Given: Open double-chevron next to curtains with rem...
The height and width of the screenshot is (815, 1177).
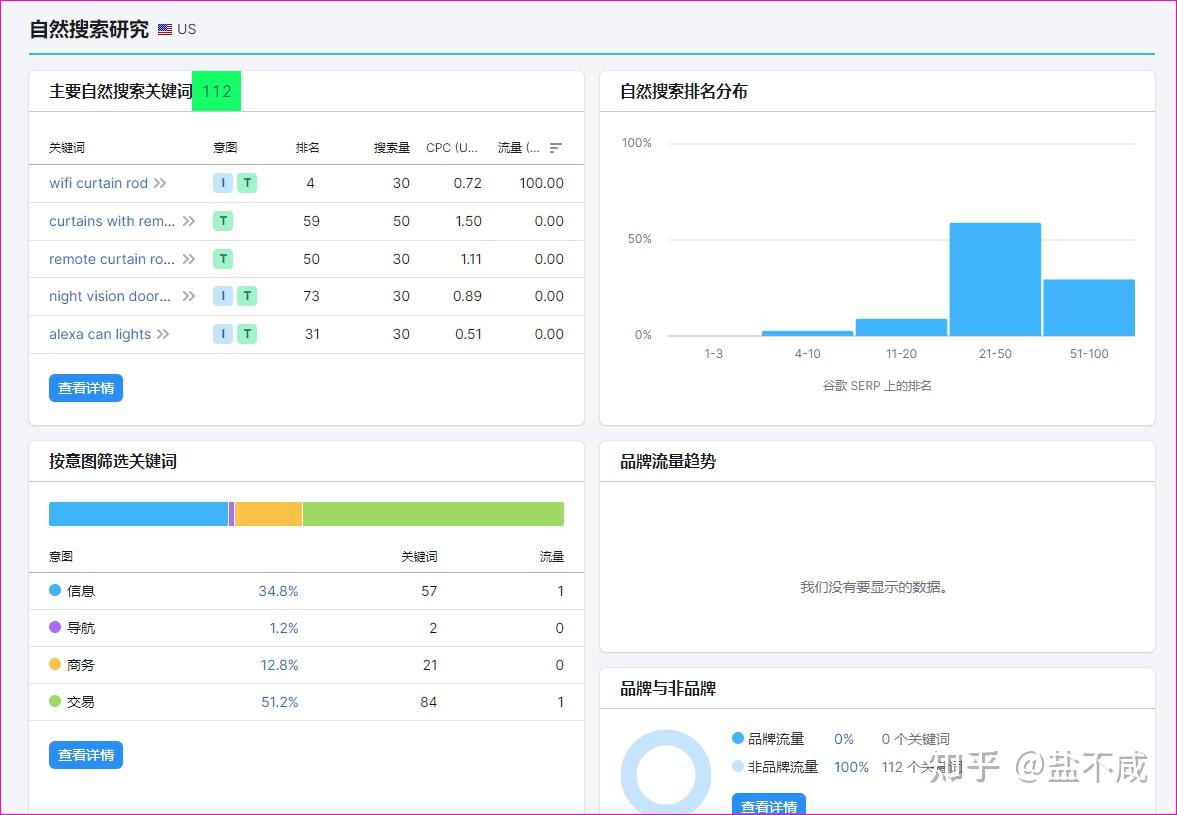Looking at the screenshot, I should tap(189, 221).
